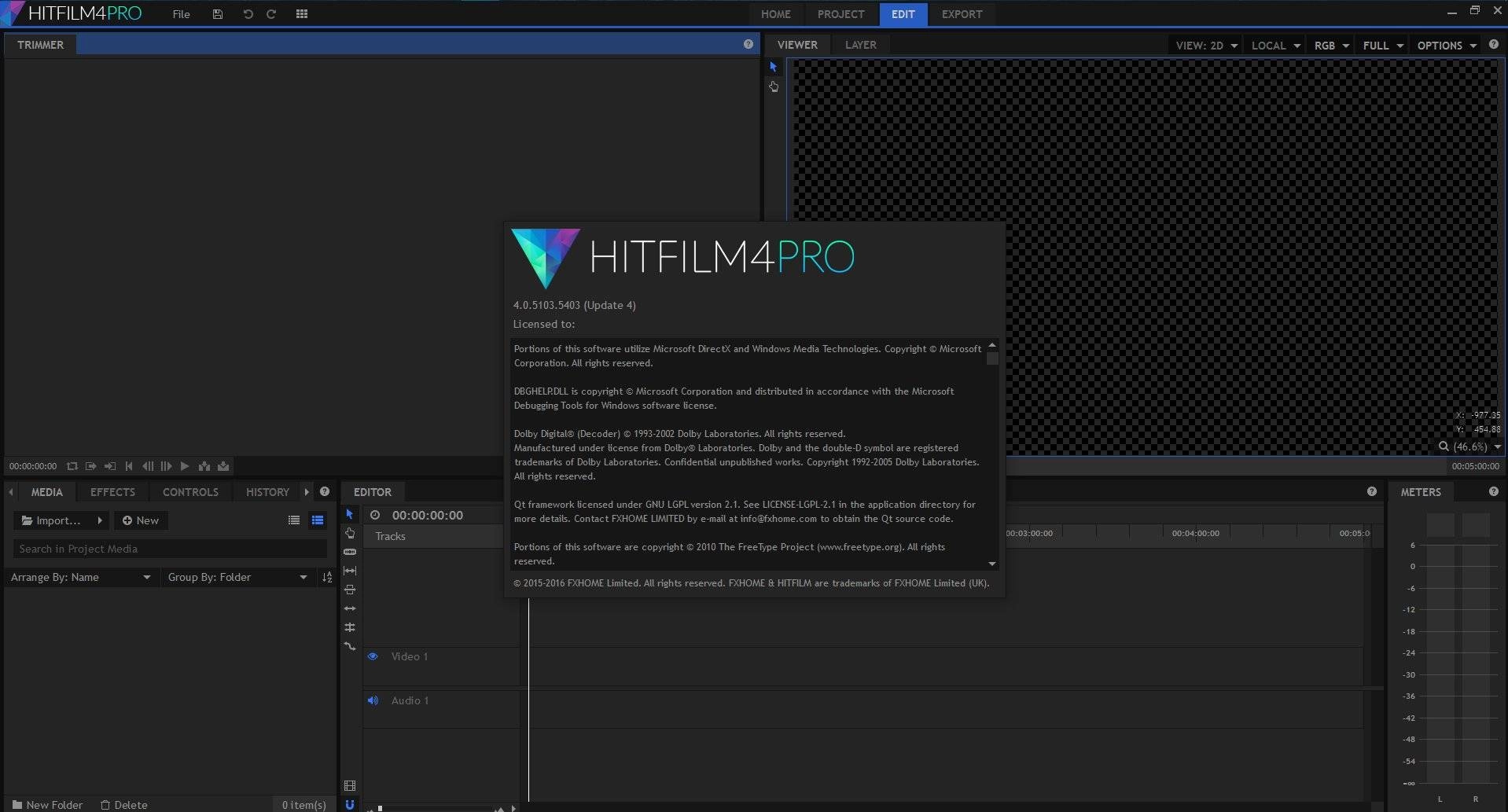Click the Undo arrow icon

[x=248, y=14]
